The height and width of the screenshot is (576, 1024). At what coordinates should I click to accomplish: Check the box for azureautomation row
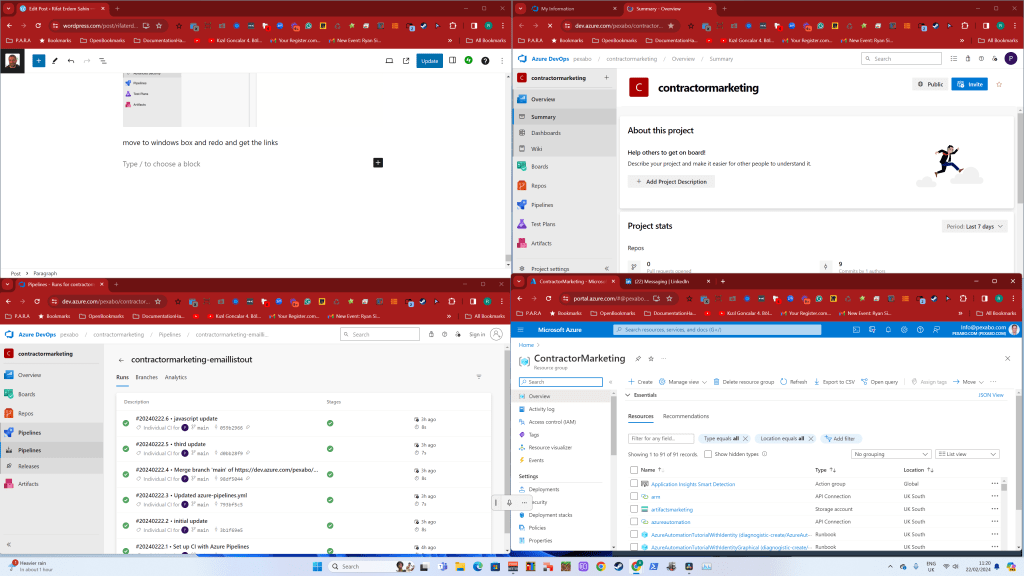tap(633, 522)
